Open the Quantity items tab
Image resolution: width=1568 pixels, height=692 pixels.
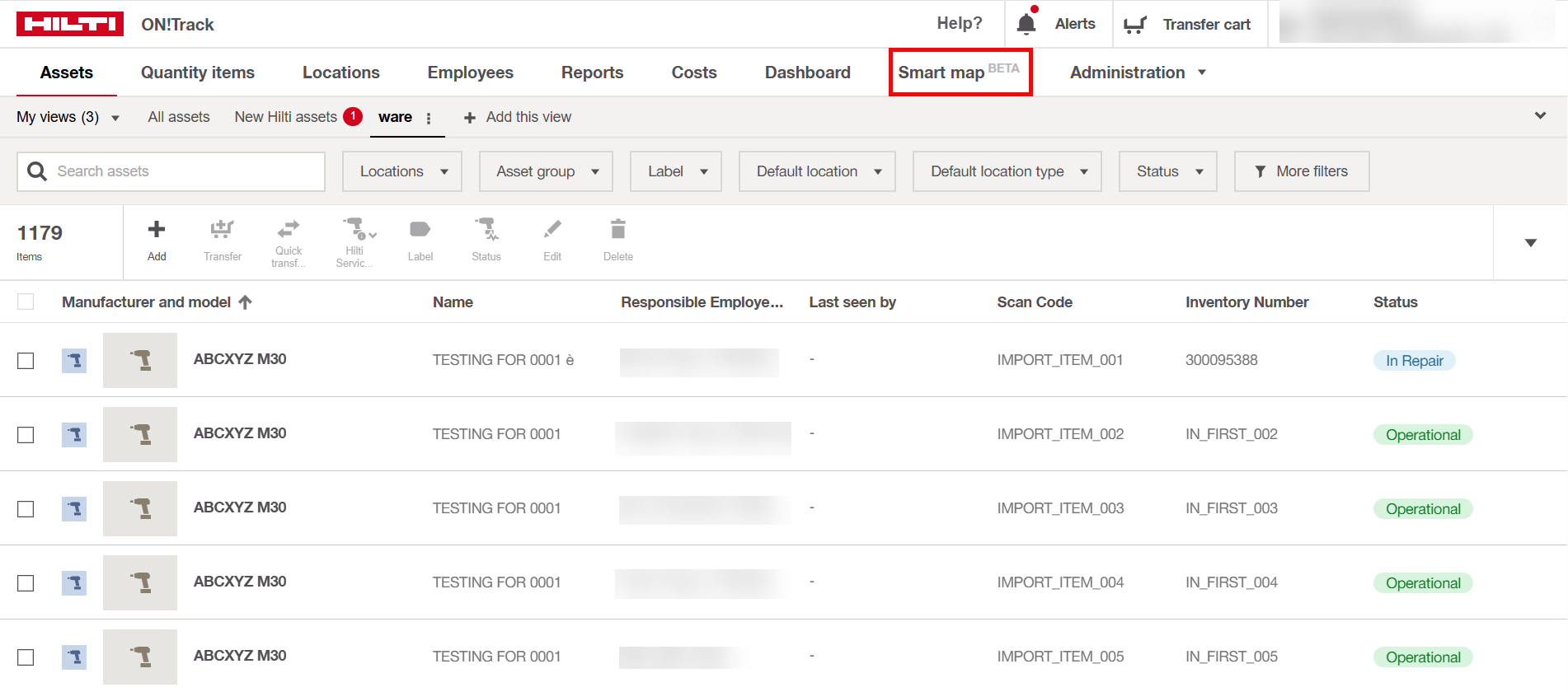197,72
